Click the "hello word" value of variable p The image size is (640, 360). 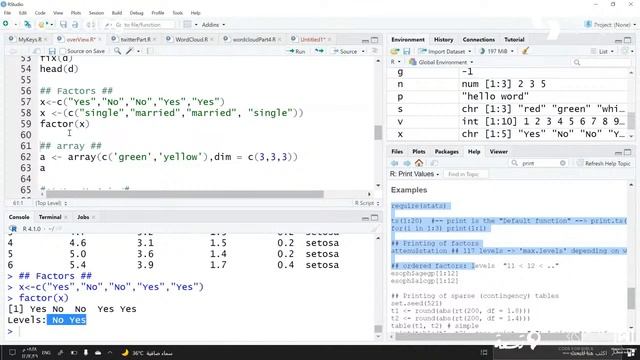click(495, 96)
